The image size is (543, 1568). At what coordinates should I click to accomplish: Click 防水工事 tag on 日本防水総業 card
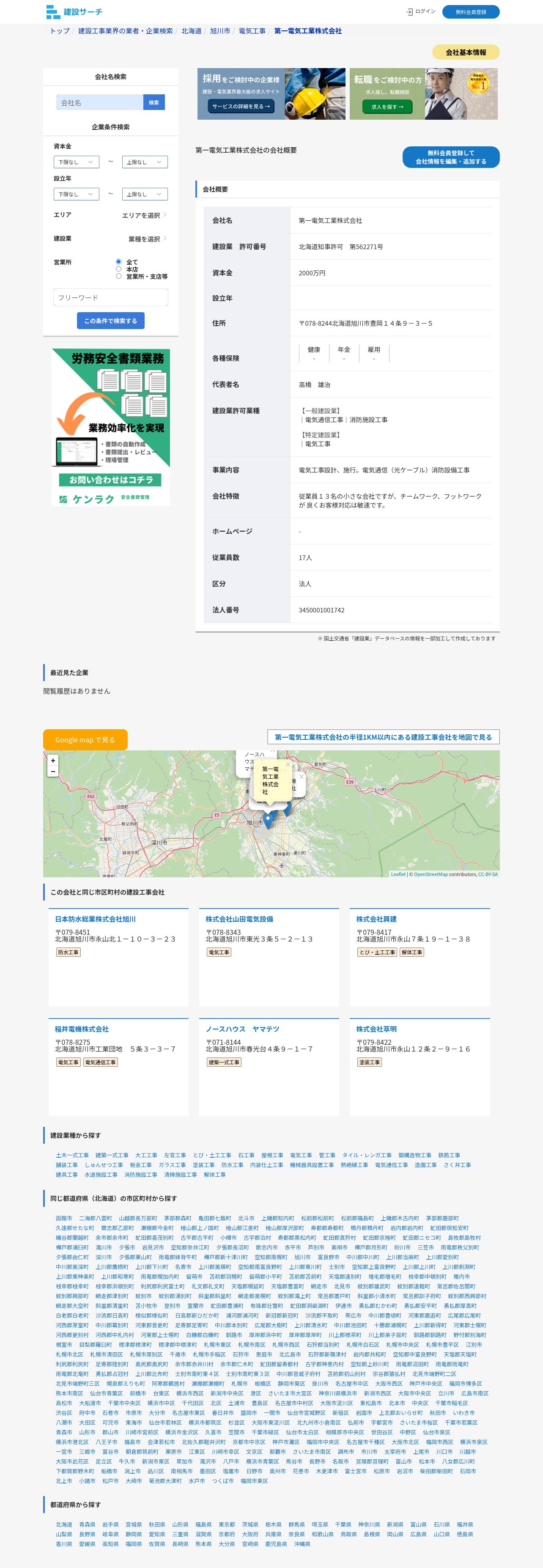click(x=68, y=953)
